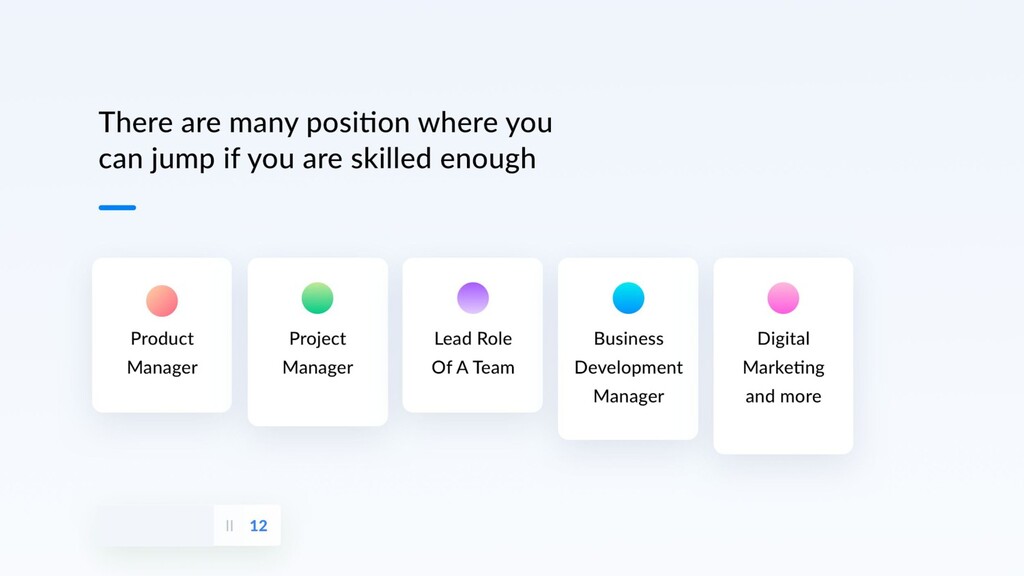
Task: Click the heading line 'There are many position where you'
Action: (325, 123)
